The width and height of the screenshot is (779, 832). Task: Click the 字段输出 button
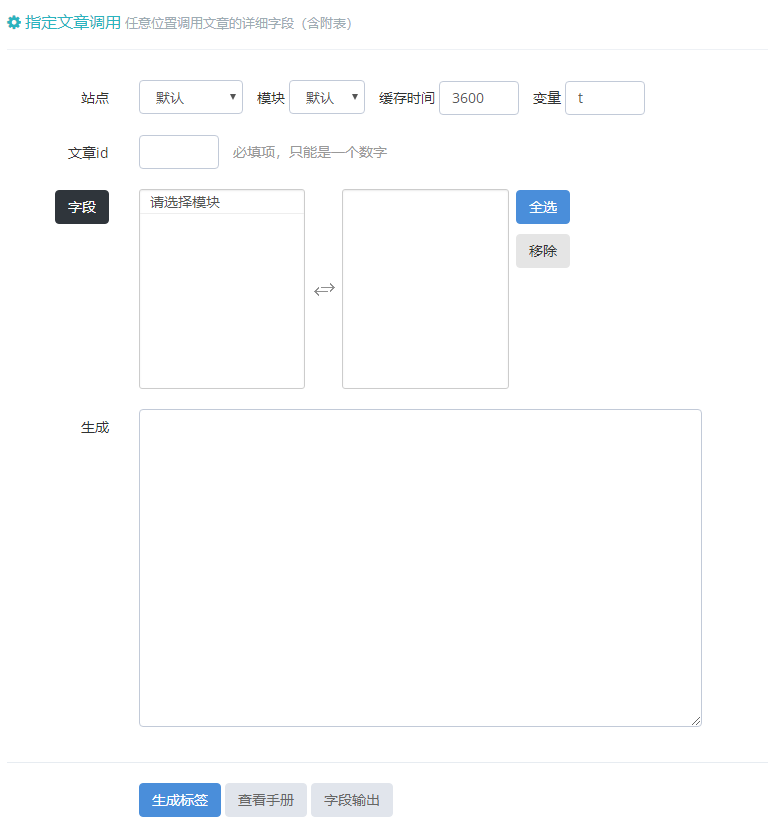point(352,800)
